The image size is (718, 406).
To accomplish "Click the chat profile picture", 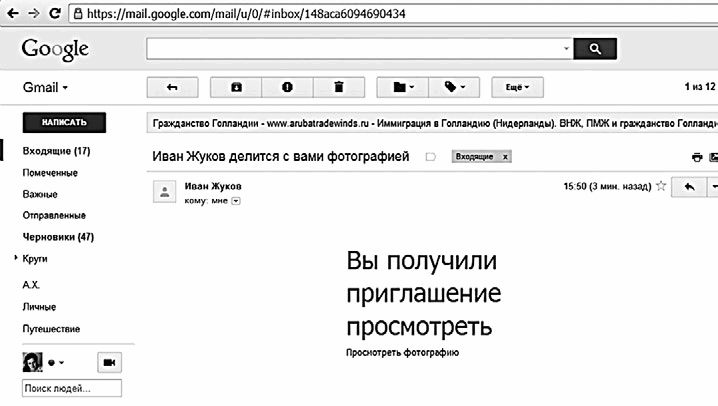I will (x=33, y=363).
